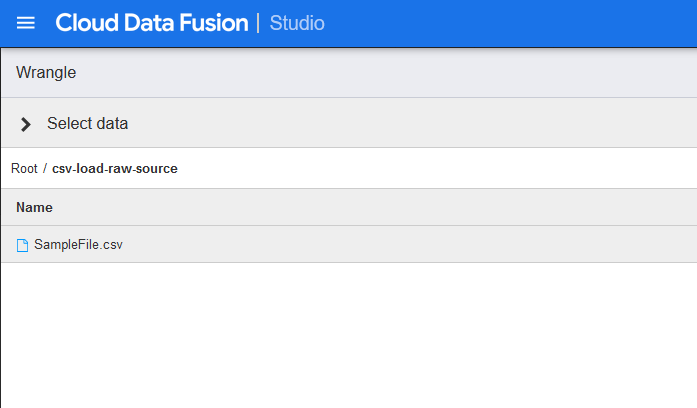Image resolution: width=697 pixels, height=408 pixels.
Task: Open the hamburger navigation menu
Action: point(26,23)
